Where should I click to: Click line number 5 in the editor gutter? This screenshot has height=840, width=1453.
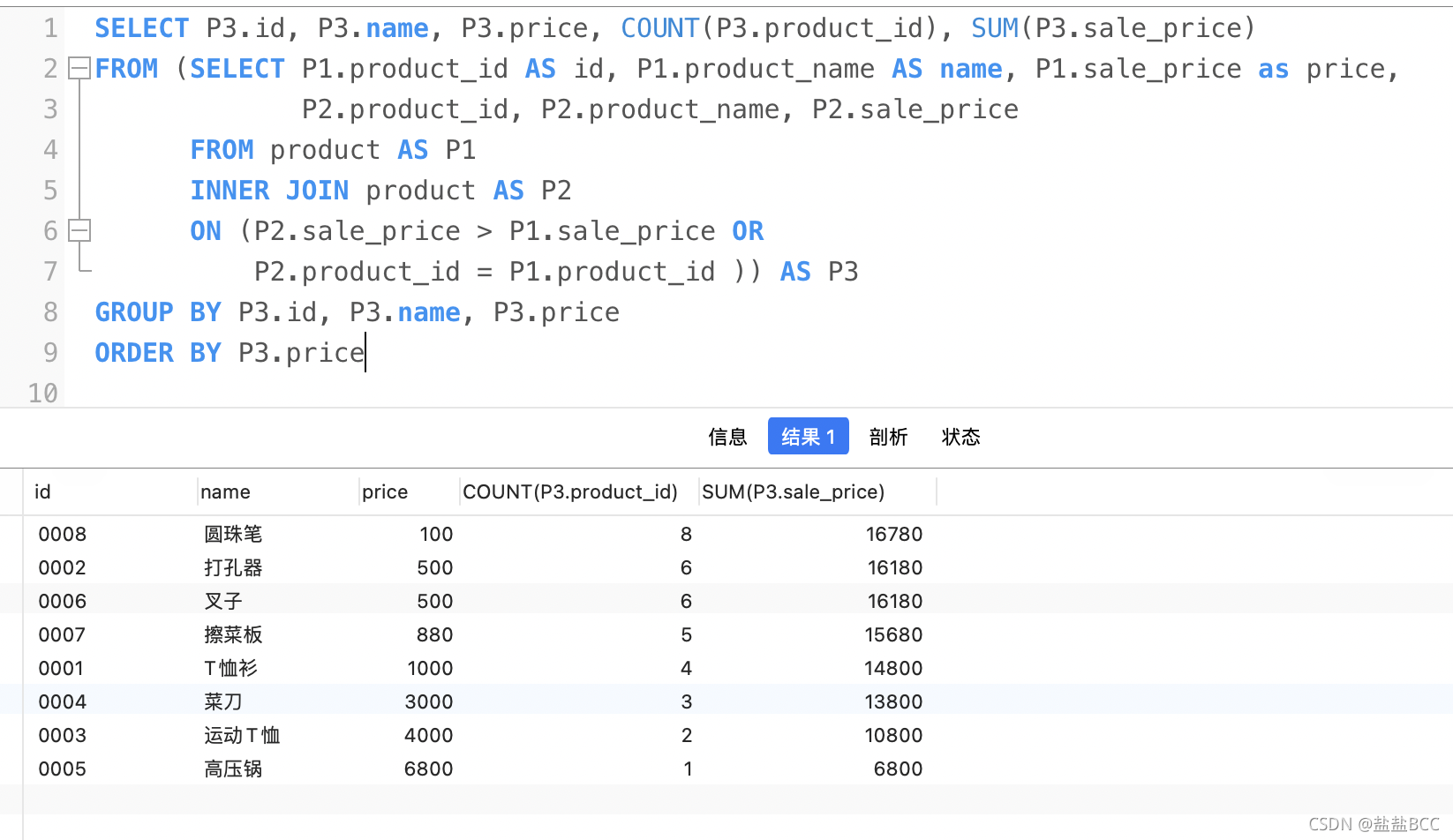(x=50, y=190)
